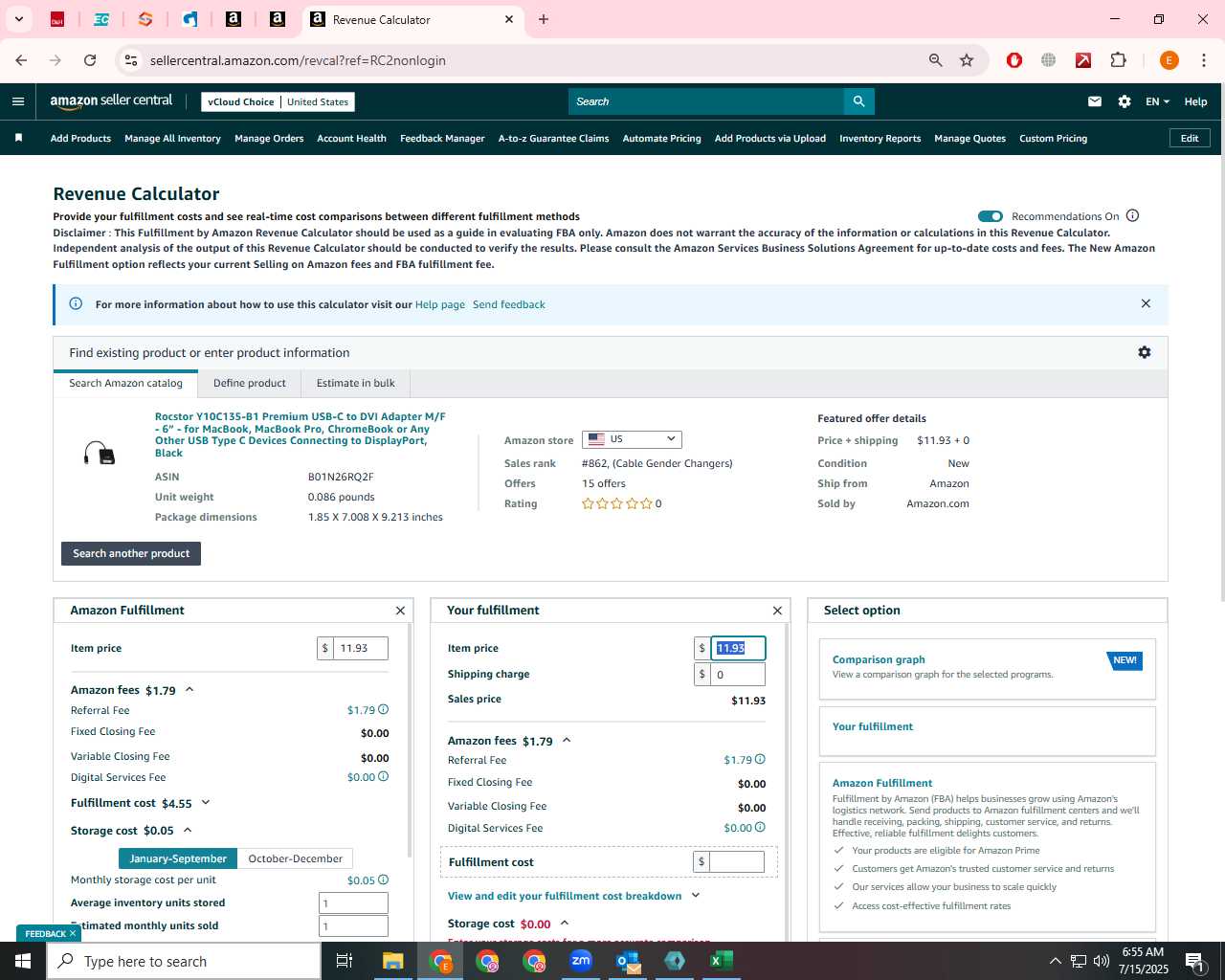Image resolution: width=1225 pixels, height=980 pixels.
Task: Click the Fulfillment cost input field
Action: (x=737, y=861)
